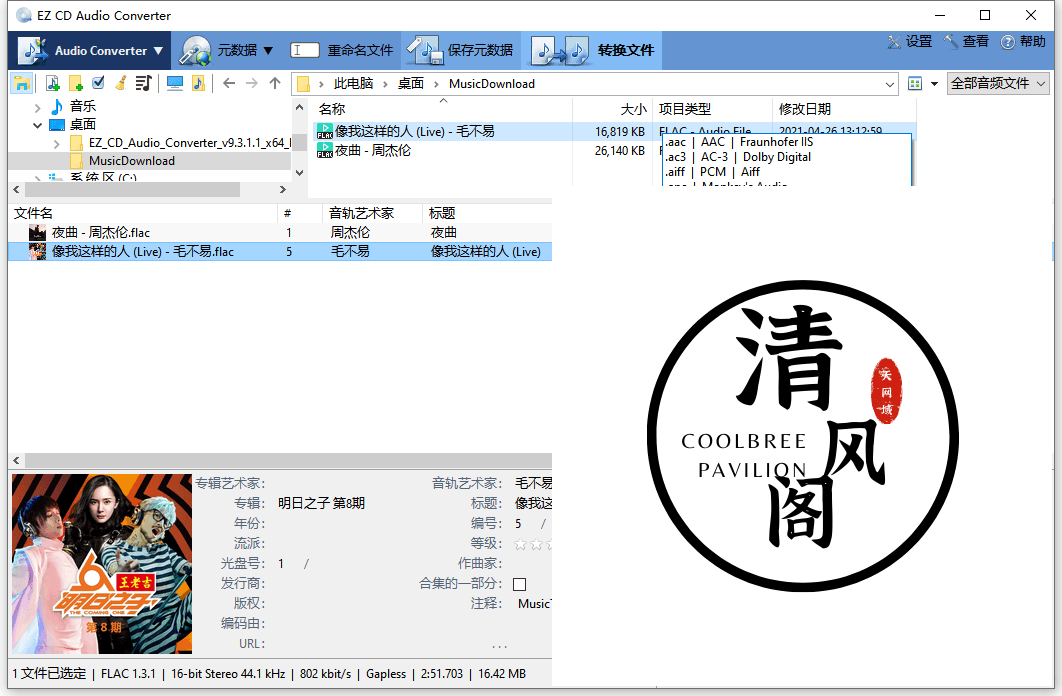The height and width of the screenshot is (696, 1062).
Task: Toggle the folder browser pane icon
Action: 22,83
